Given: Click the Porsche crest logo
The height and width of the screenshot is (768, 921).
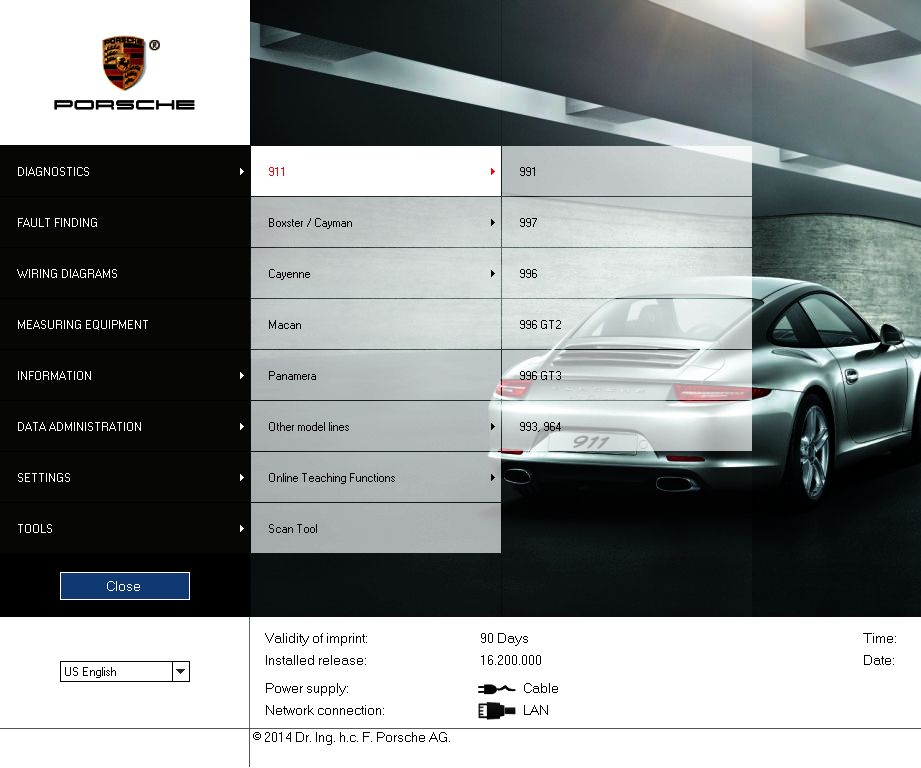Looking at the screenshot, I should click(124, 62).
